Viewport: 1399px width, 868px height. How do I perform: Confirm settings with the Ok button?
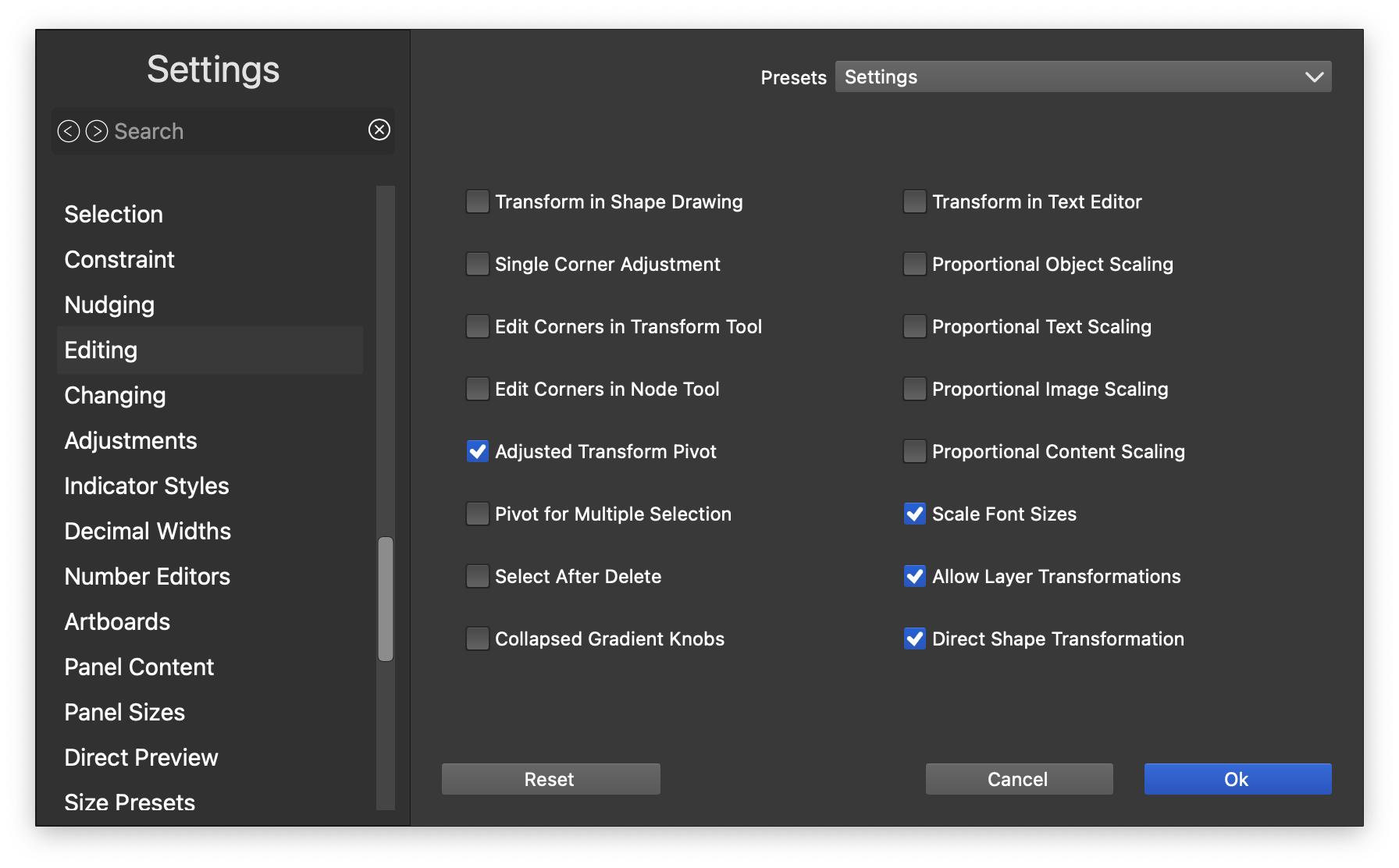point(1237,779)
